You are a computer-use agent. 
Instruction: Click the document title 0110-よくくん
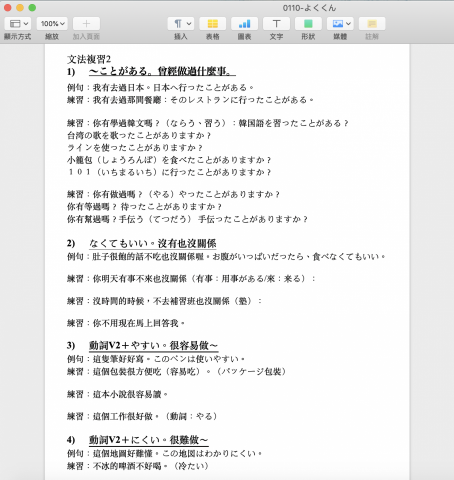(309, 8)
